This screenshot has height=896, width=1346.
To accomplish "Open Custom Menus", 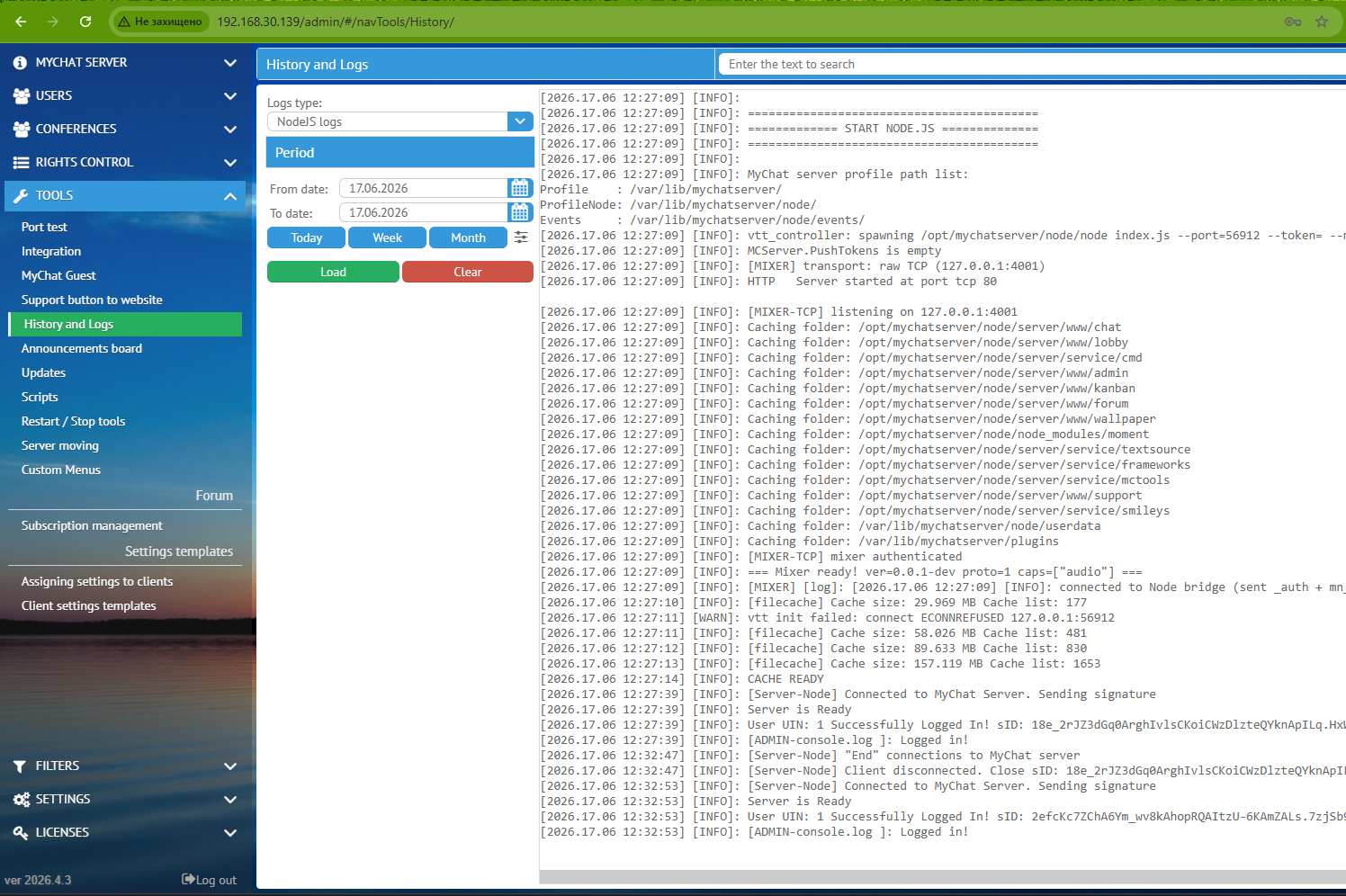I will (61, 470).
